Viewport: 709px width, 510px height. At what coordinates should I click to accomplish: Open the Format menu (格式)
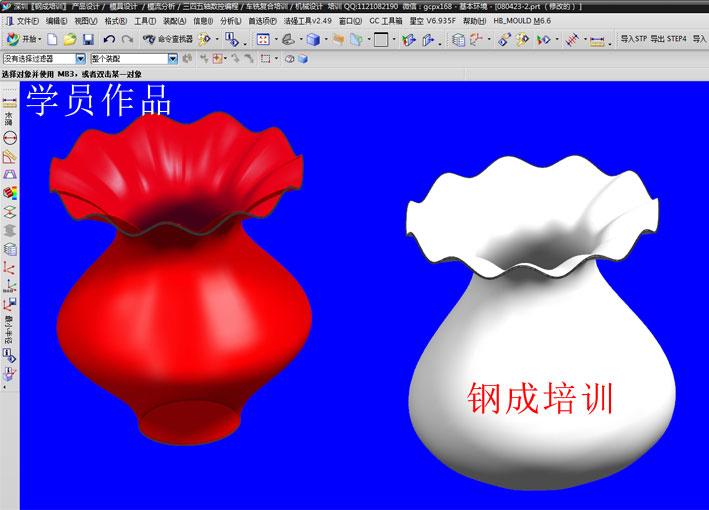[116, 21]
